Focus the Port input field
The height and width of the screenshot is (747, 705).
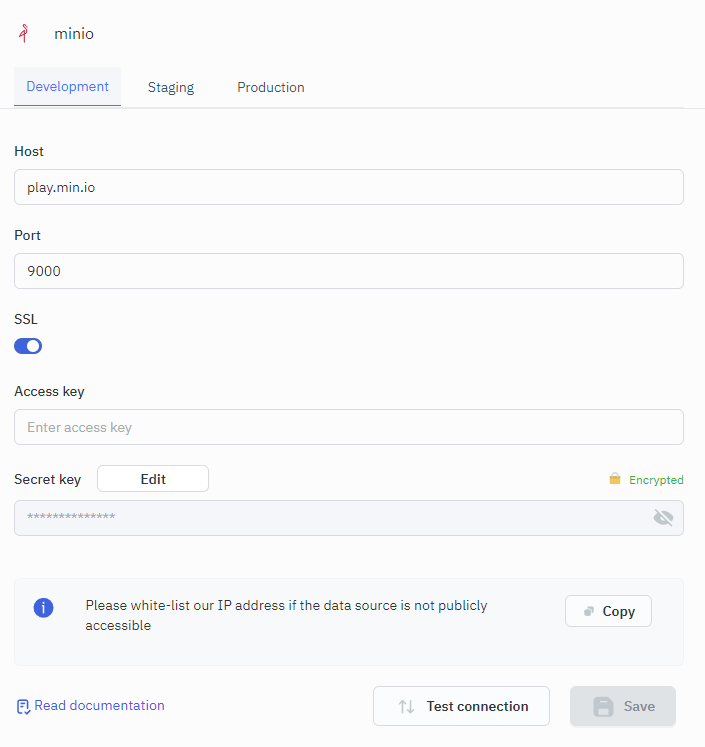[x=349, y=271]
